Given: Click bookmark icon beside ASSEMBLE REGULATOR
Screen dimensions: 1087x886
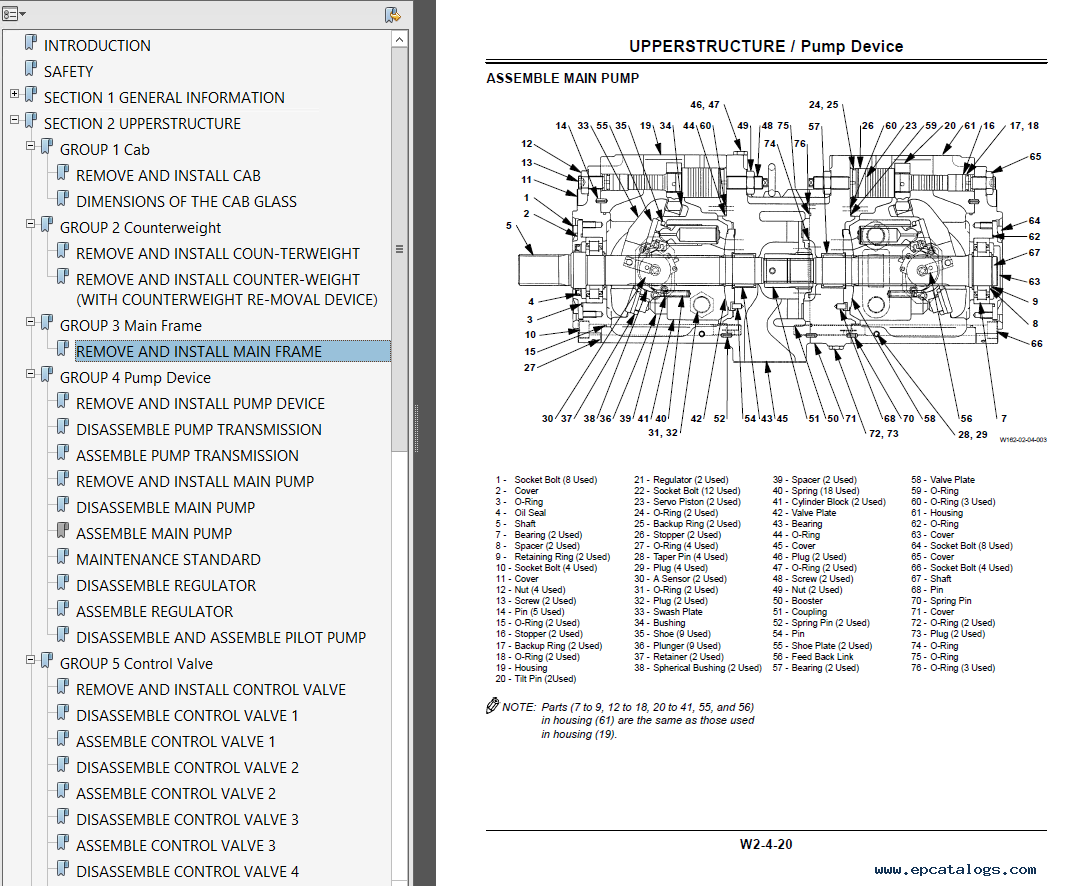Looking at the screenshot, I should [x=62, y=609].
